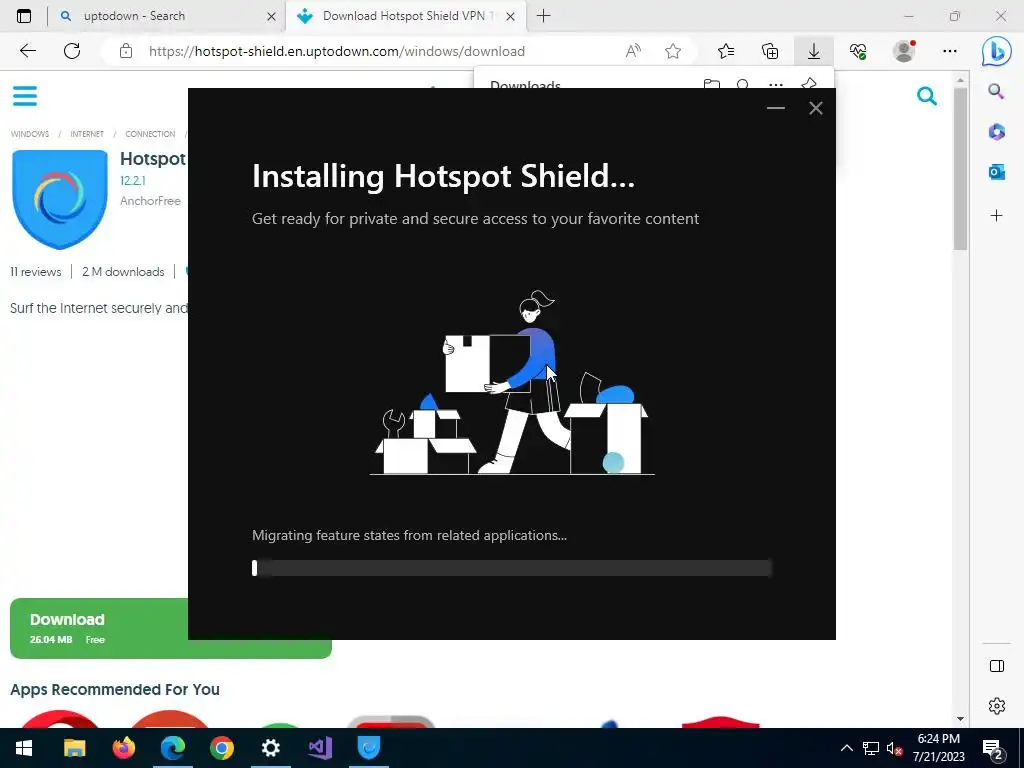Pin the Downloads panel
The image size is (1024, 768).
click(809, 84)
